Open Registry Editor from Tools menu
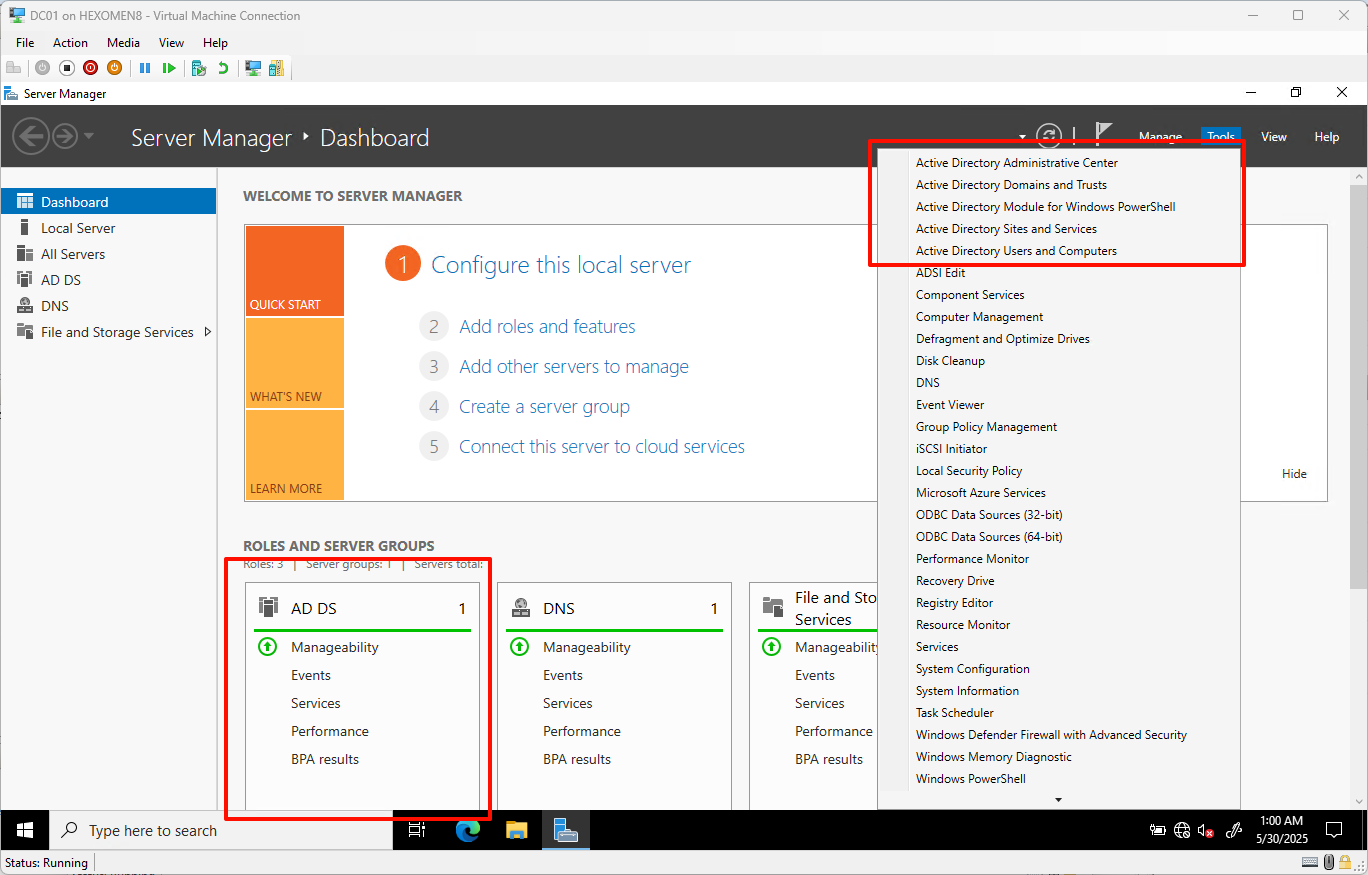The width and height of the screenshot is (1368, 875). (955, 603)
